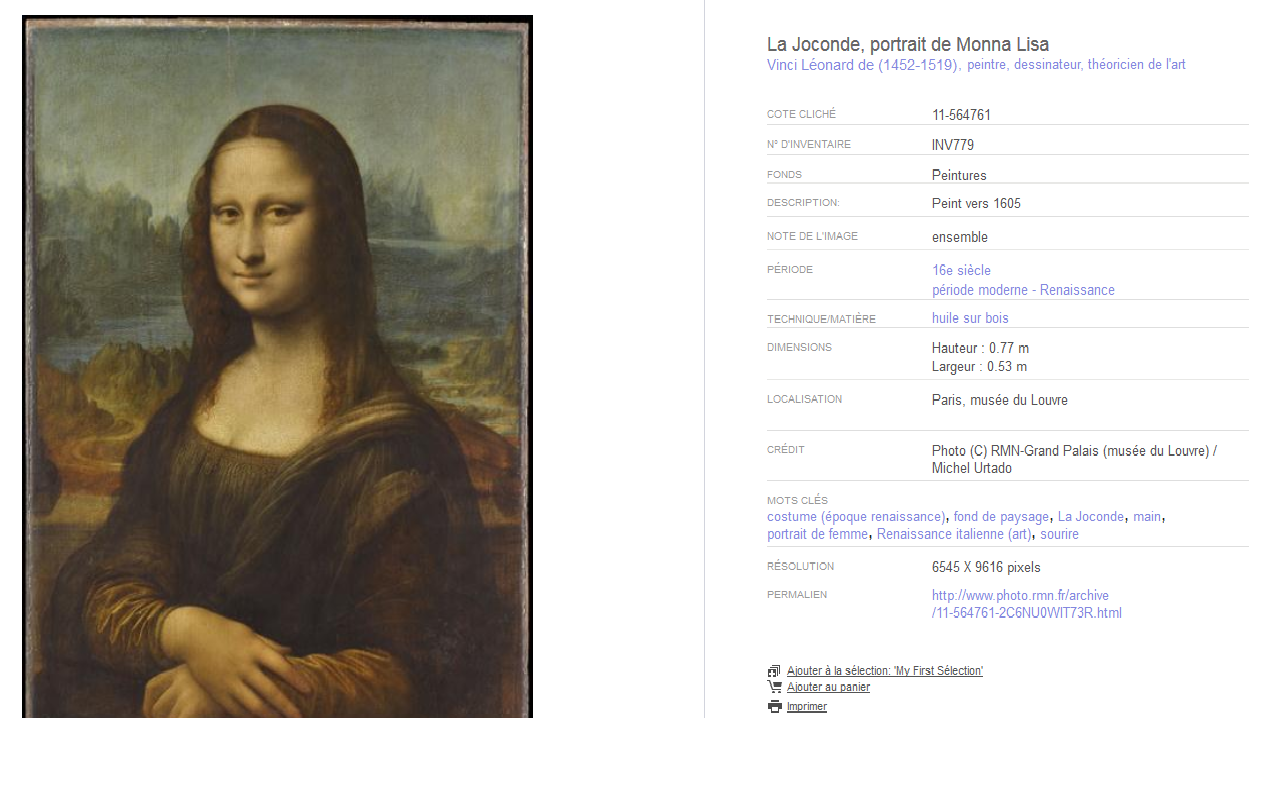This screenshot has height=786, width=1271.
Task: Select keyword 'fond de paysage'
Action: point(1001,517)
